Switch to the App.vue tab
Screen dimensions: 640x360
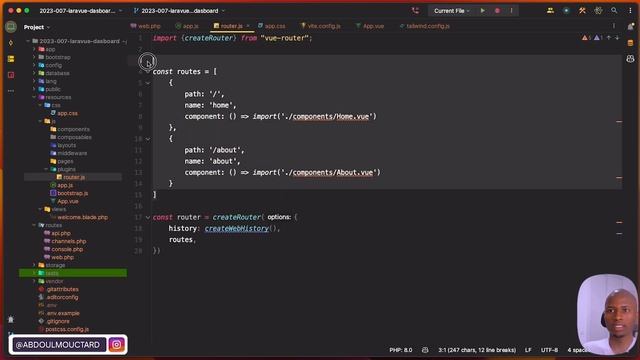pos(370,26)
